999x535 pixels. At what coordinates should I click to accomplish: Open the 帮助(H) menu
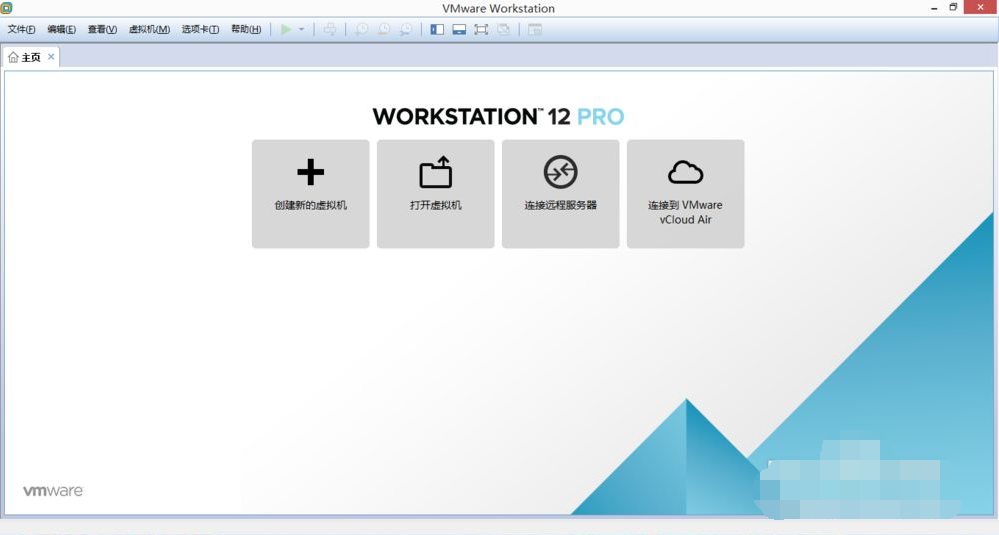tap(246, 29)
